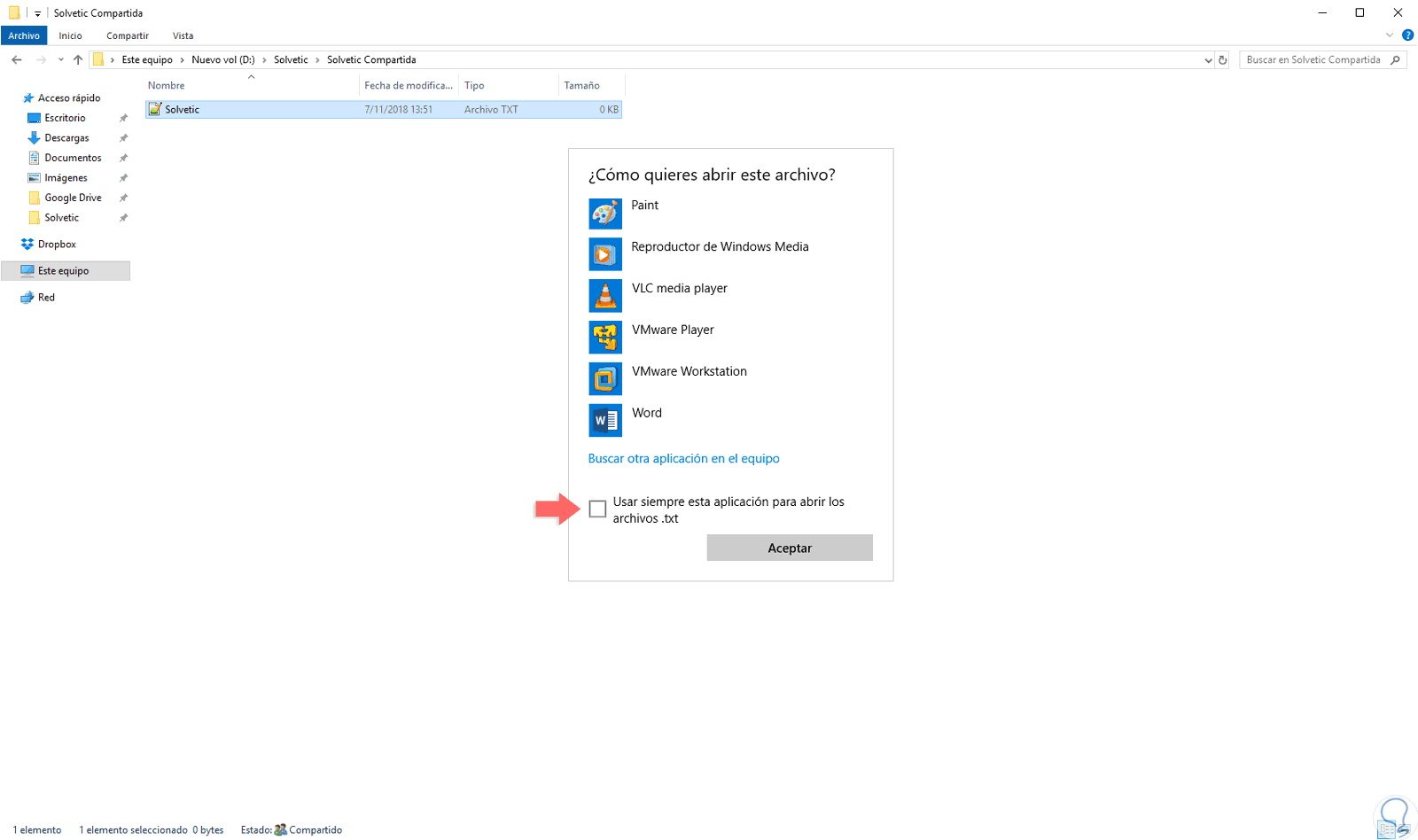Choose Reproductor de Windows Media label
This screenshot has width=1418, height=840.
(x=720, y=246)
